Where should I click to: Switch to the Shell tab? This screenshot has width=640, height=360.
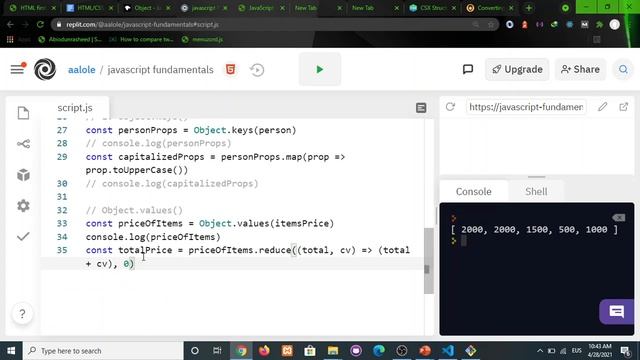[536, 191]
